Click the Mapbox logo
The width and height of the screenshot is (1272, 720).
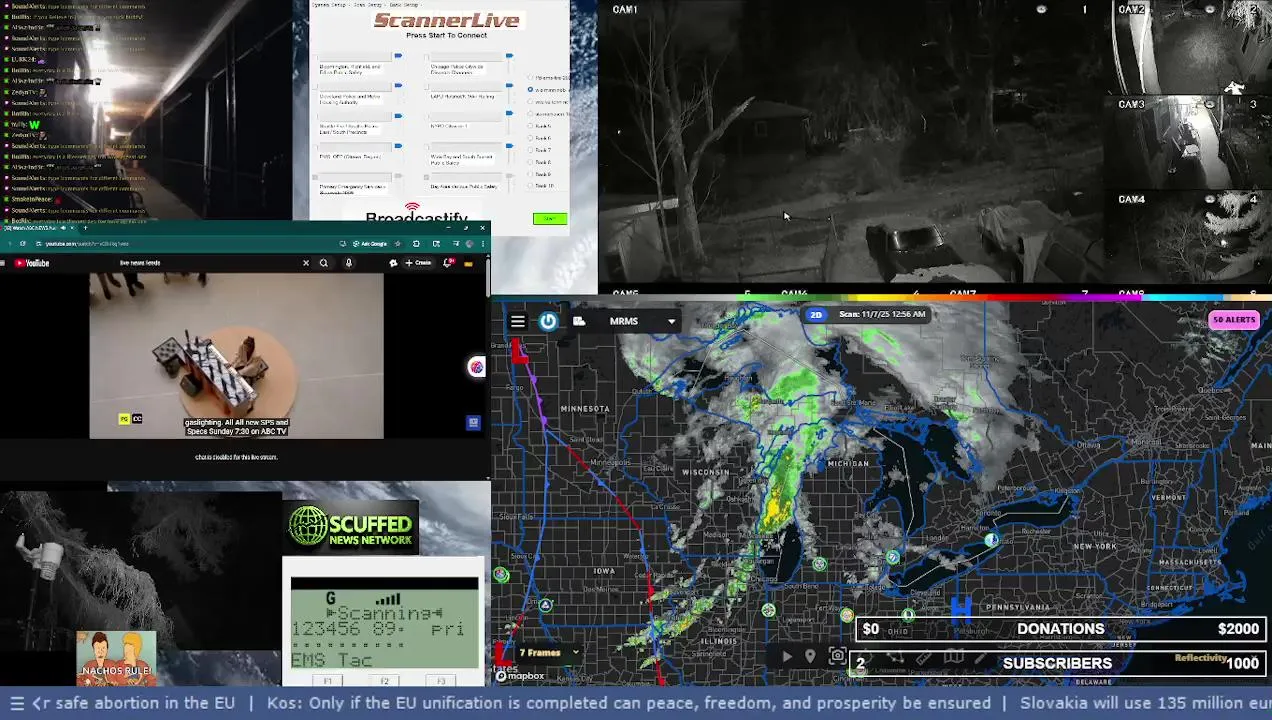[520, 676]
